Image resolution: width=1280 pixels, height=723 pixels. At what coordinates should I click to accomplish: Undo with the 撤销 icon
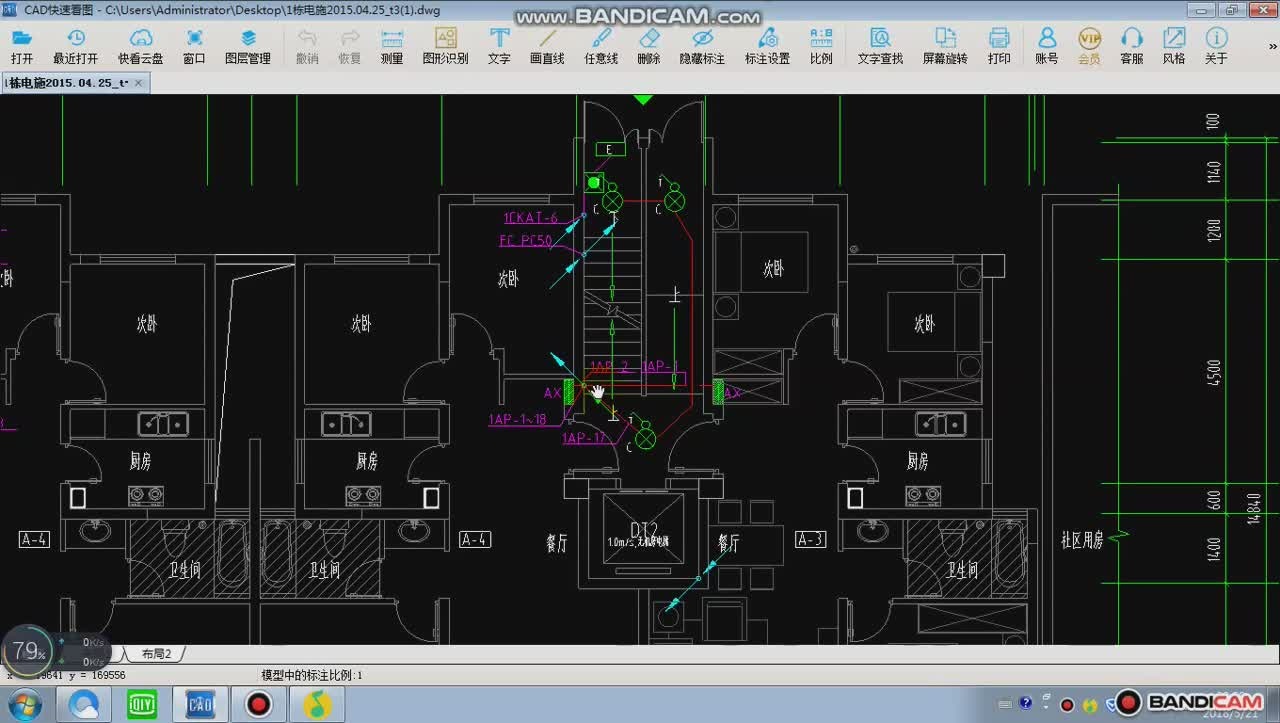click(x=307, y=46)
